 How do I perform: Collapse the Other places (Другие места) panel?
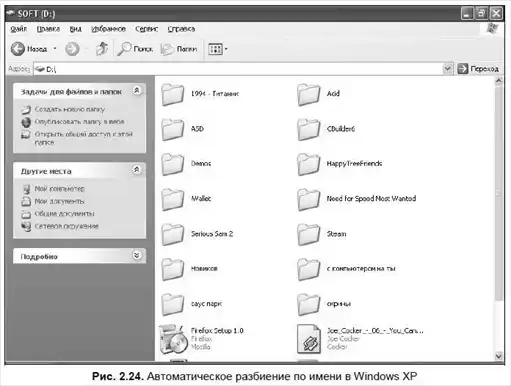137,170
